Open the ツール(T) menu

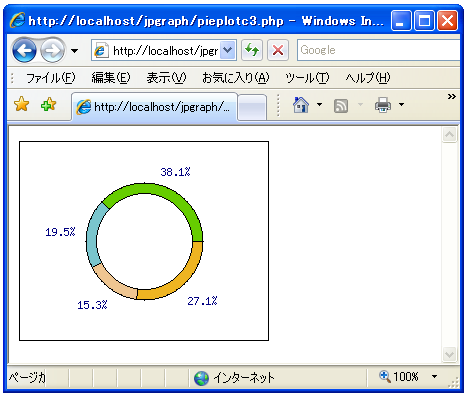pos(307,78)
